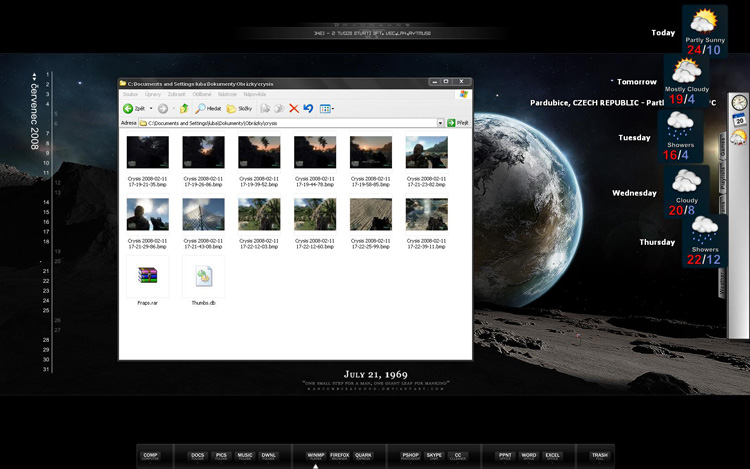Click the red Delete X toolbar icon
Viewport: 750px width, 469px height.
pos(293,108)
